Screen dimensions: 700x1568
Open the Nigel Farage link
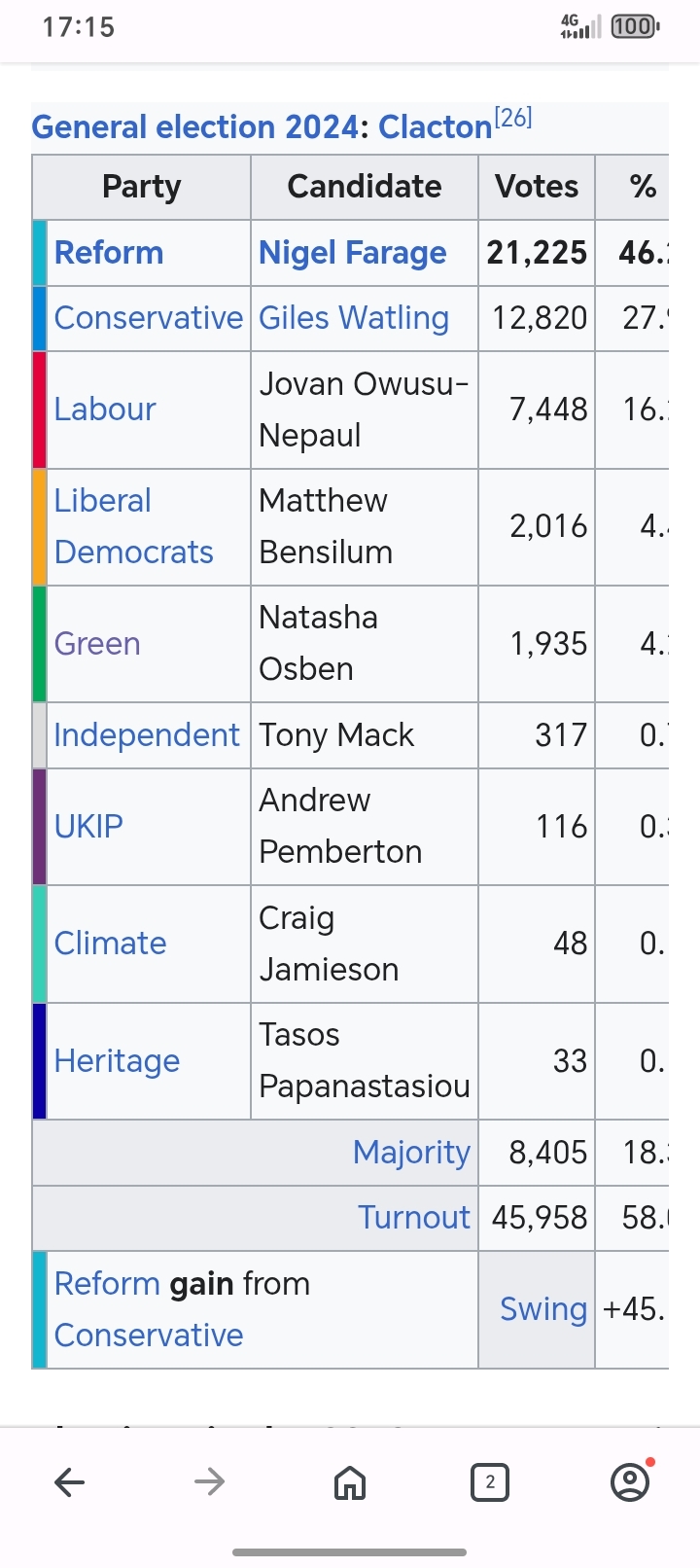(352, 253)
